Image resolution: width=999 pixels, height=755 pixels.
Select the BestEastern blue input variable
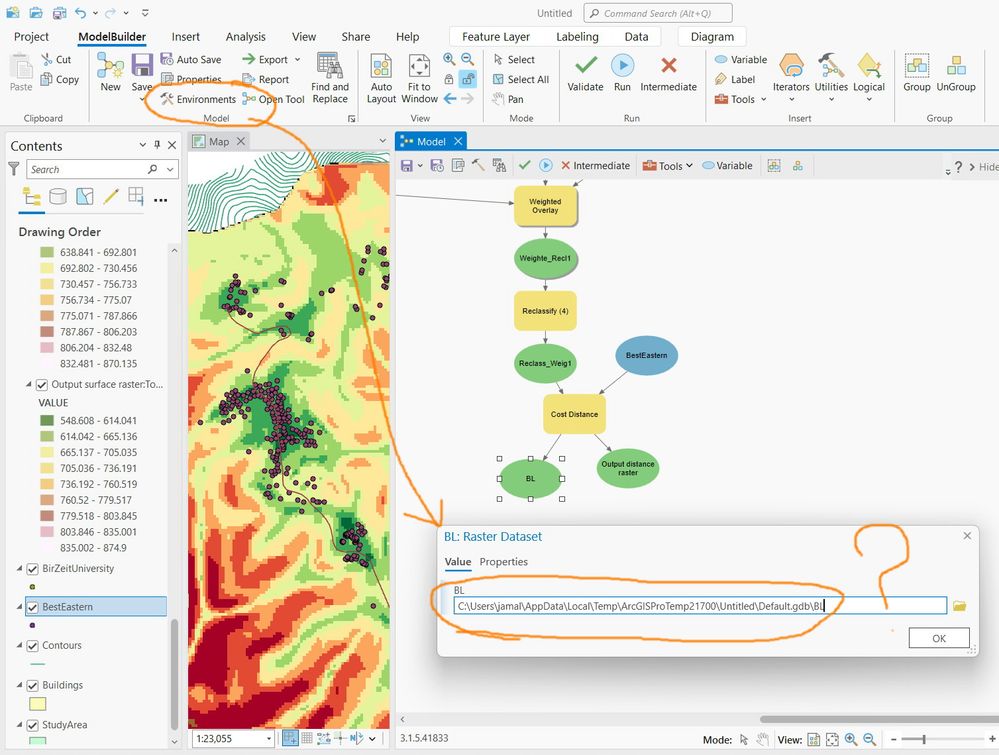(x=646, y=356)
